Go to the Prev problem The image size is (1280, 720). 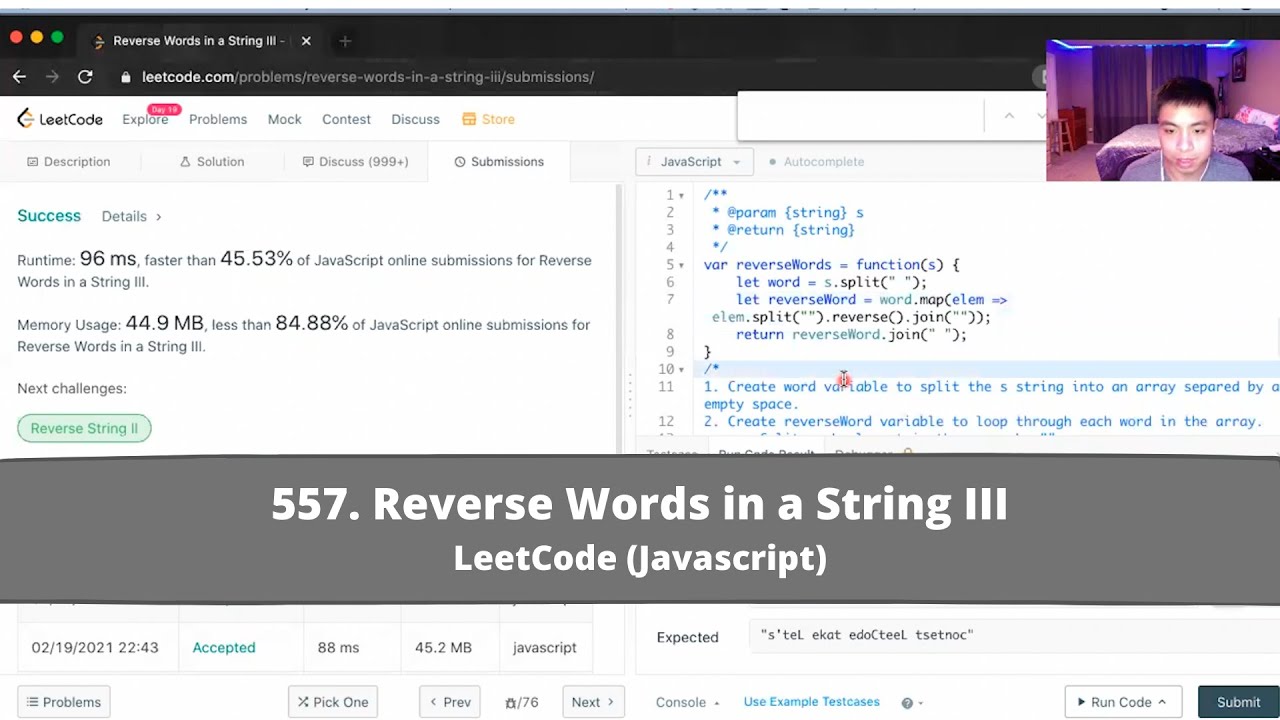tap(450, 702)
